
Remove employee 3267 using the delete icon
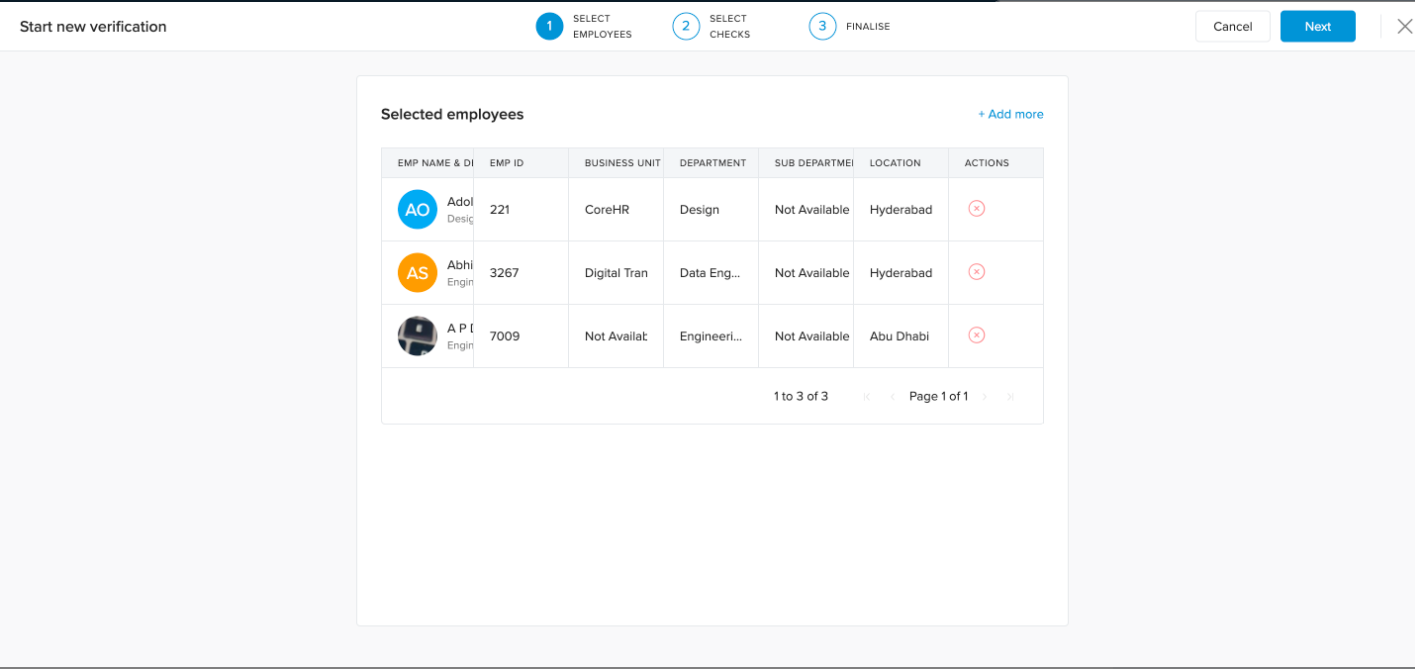point(977,272)
